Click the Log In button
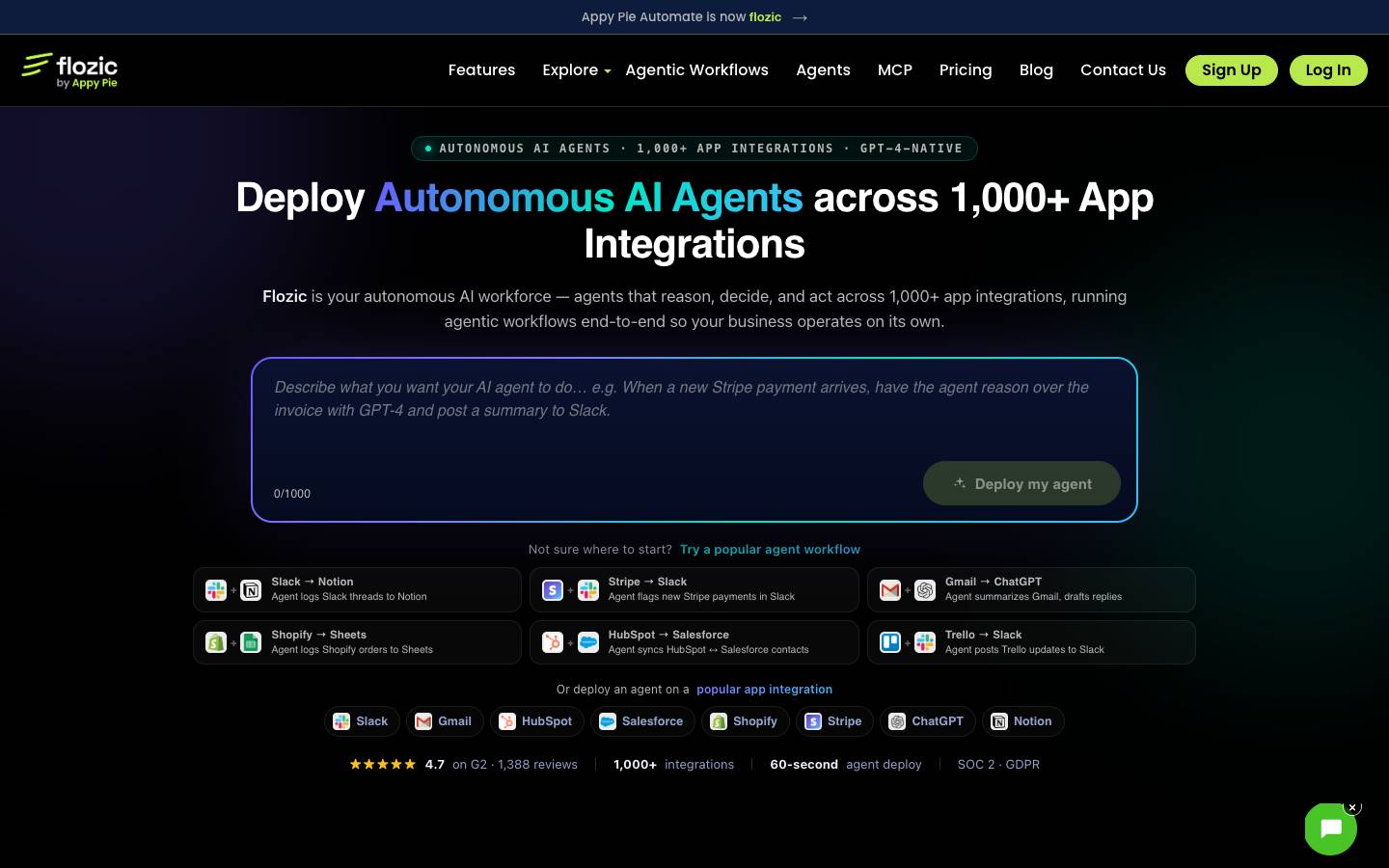 [1328, 70]
